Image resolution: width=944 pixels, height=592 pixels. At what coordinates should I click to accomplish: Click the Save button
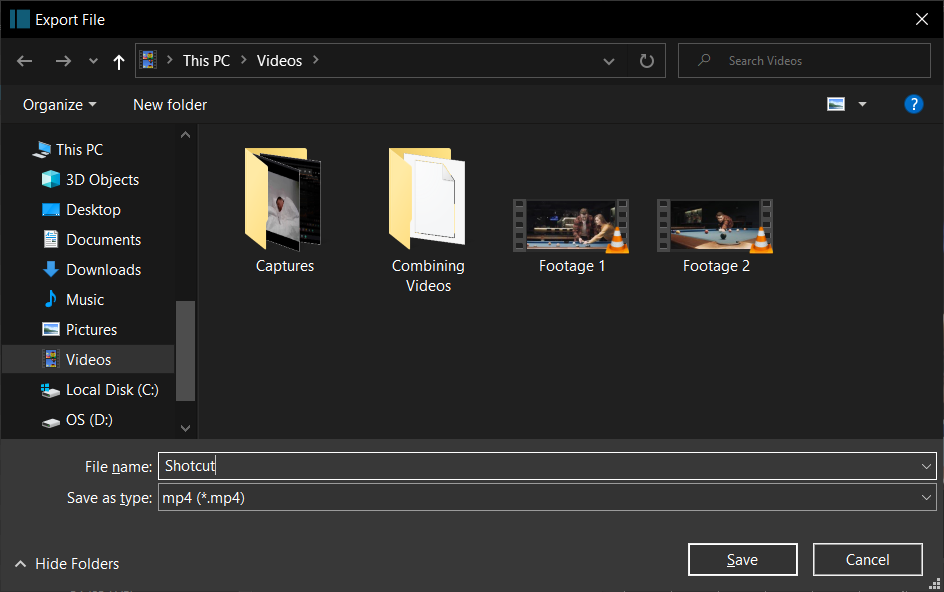pos(742,559)
